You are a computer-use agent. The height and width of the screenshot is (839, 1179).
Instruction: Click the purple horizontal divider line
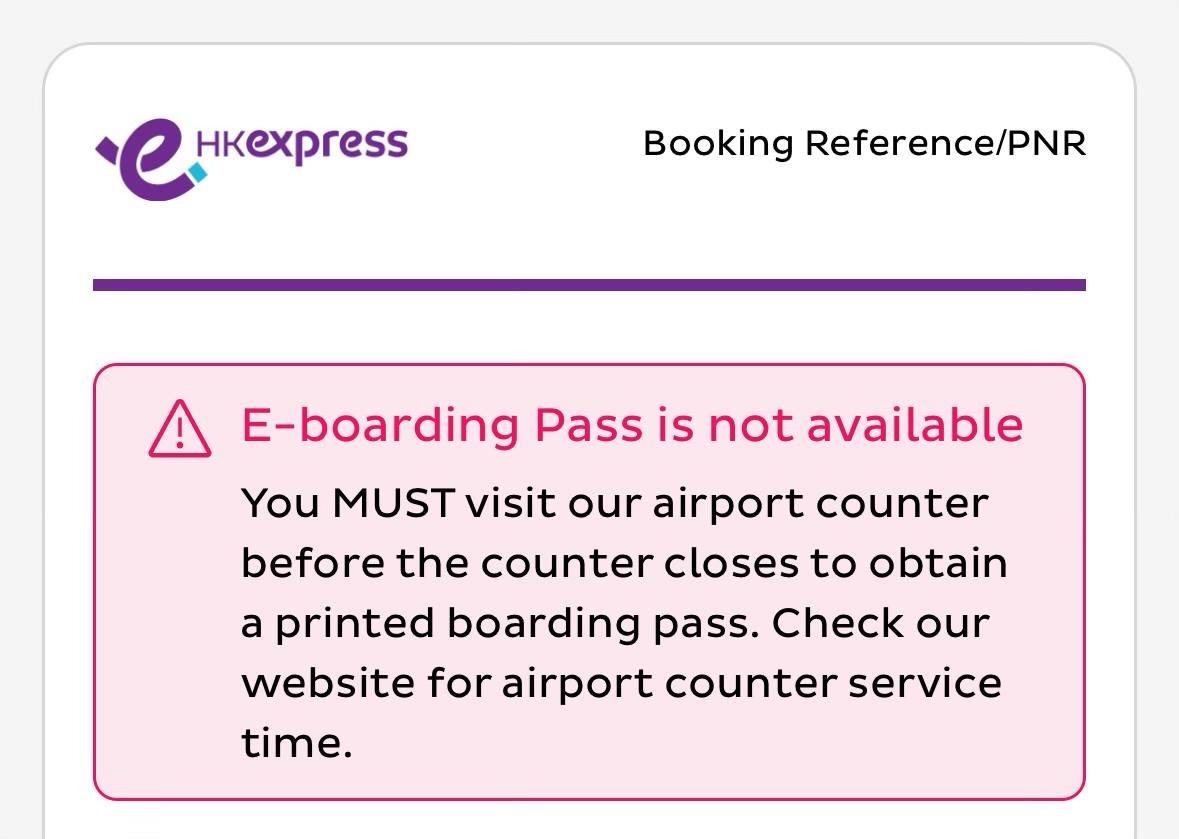click(589, 285)
